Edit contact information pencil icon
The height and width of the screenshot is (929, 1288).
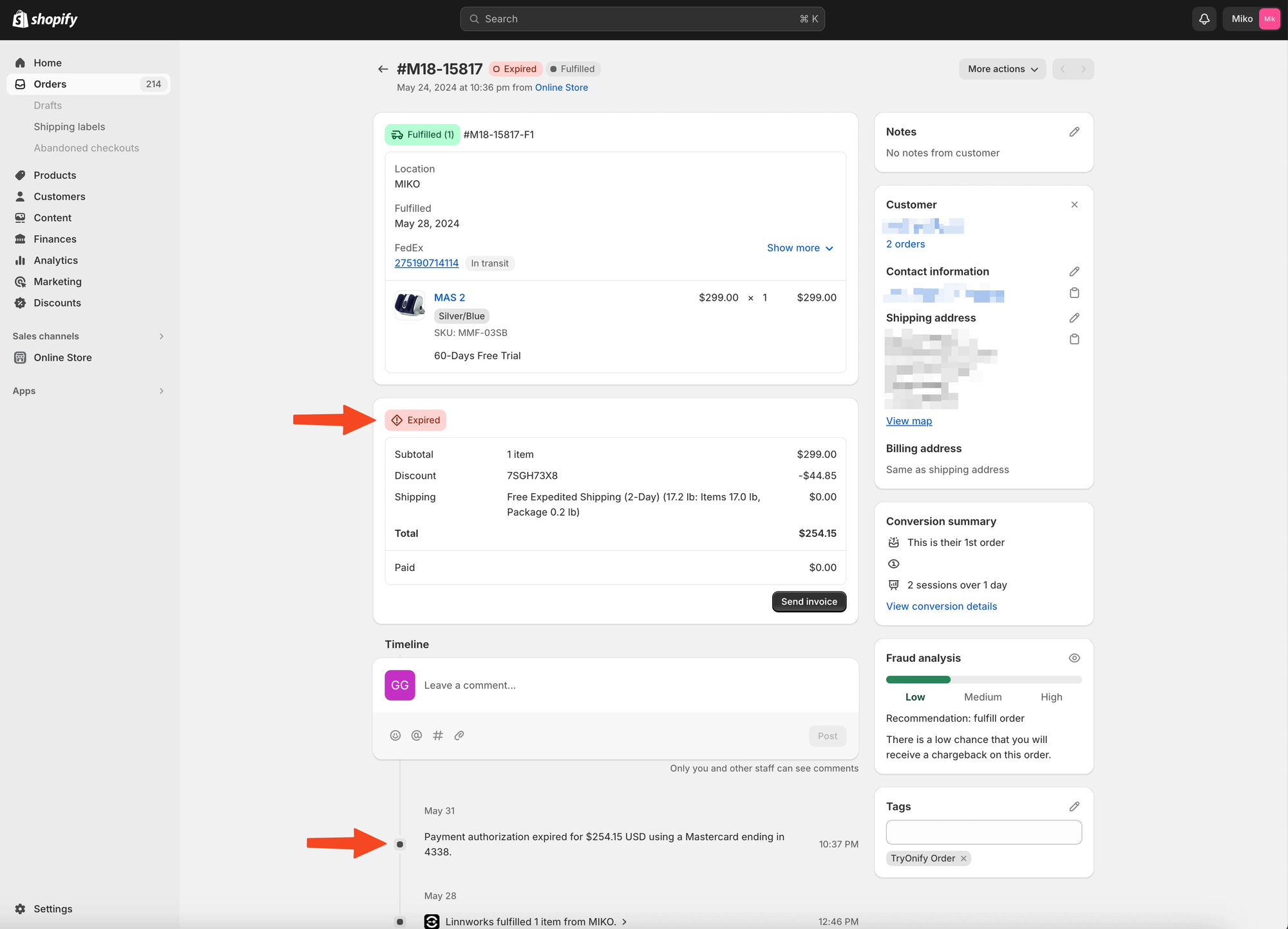click(1074, 272)
